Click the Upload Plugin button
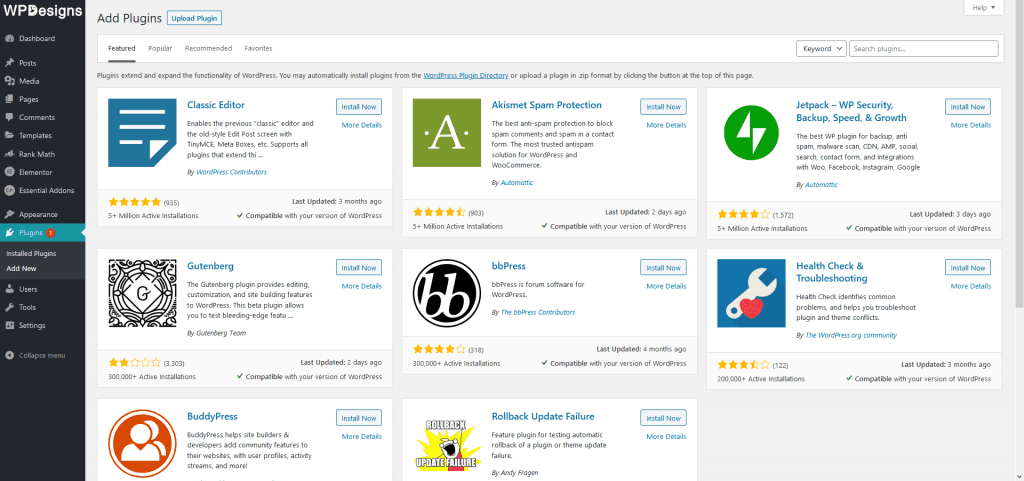1024x481 pixels. pos(194,18)
